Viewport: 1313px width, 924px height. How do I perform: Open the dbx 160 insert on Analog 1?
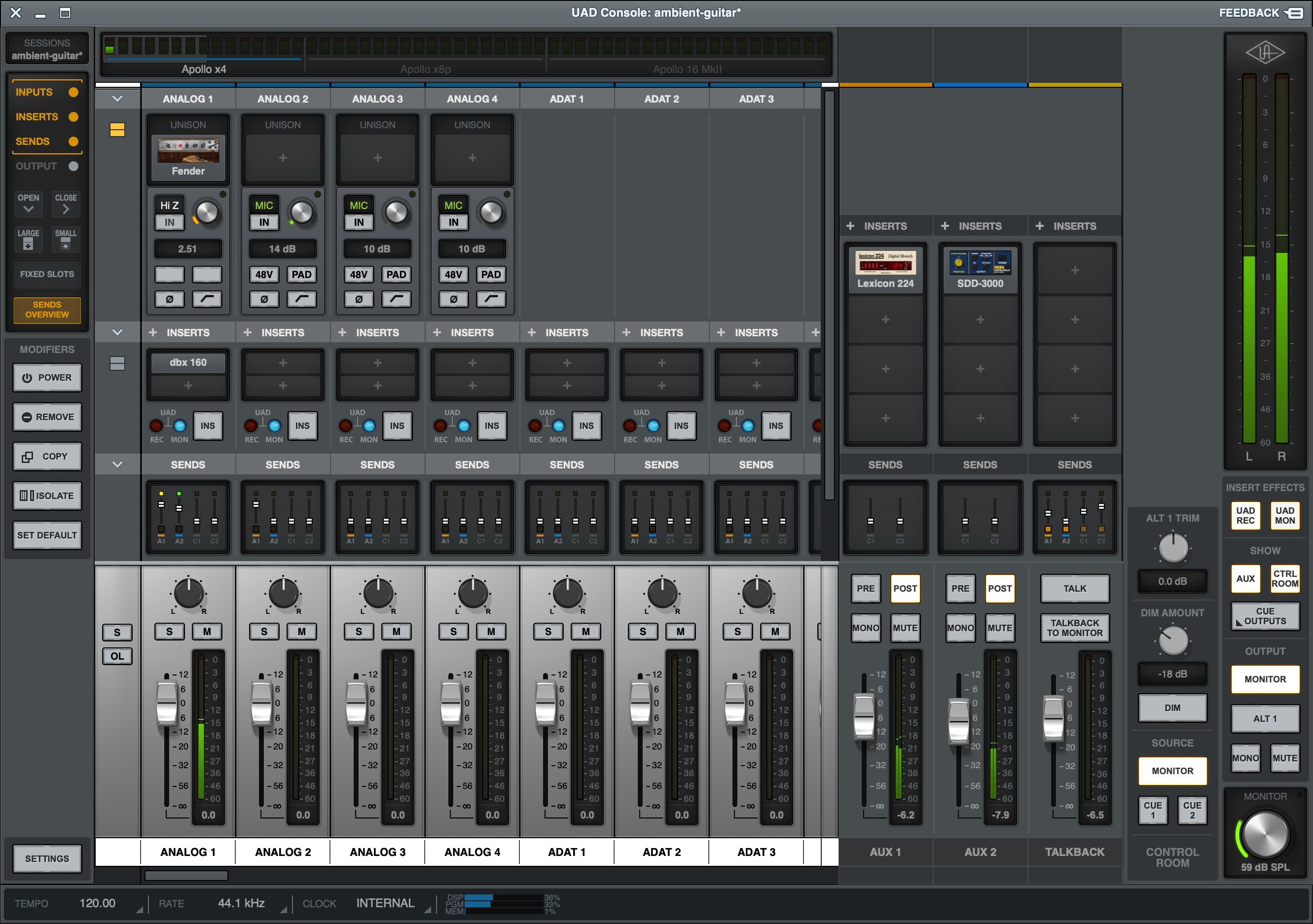click(x=188, y=361)
